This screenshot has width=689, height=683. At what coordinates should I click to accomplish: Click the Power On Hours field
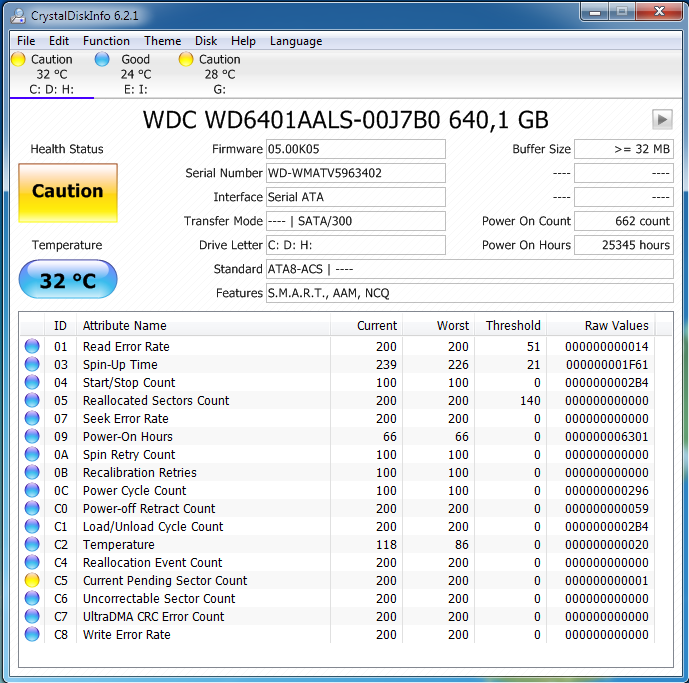624,245
